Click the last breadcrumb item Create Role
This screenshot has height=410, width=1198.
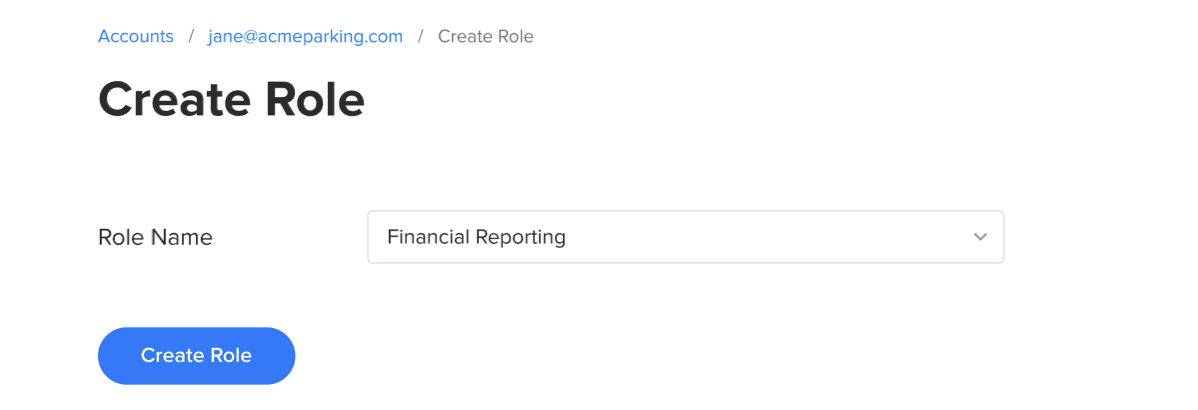(485, 37)
